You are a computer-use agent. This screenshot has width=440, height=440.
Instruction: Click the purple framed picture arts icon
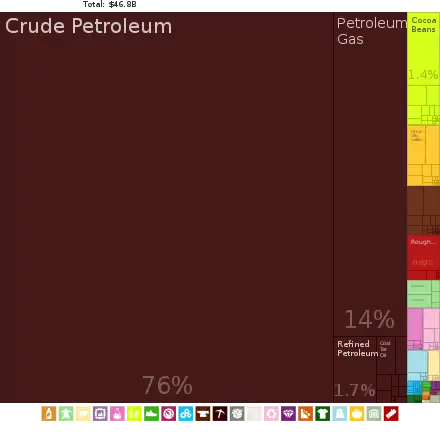click(x=100, y=414)
